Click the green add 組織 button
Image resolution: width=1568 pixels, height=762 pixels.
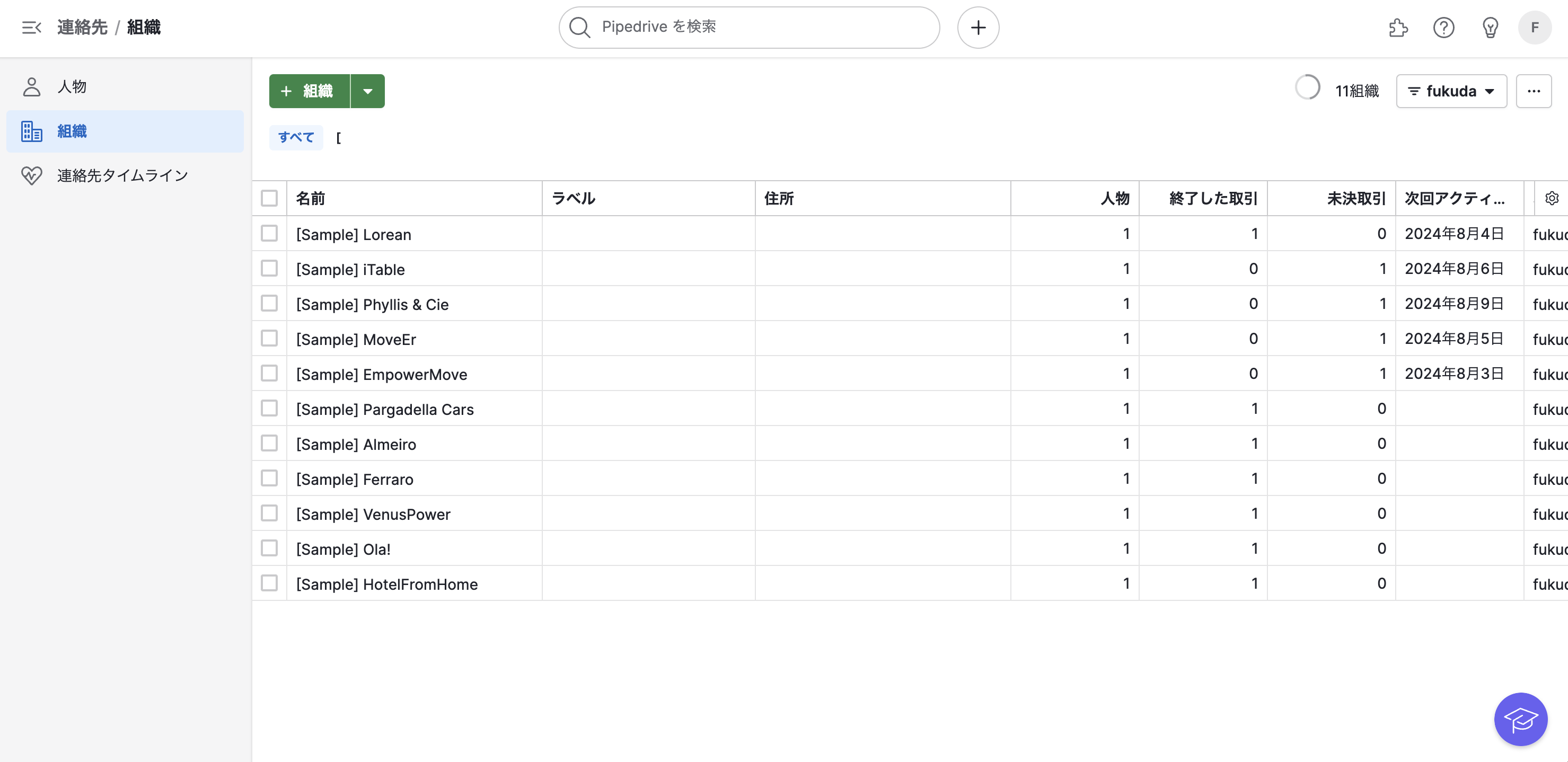pos(309,91)
